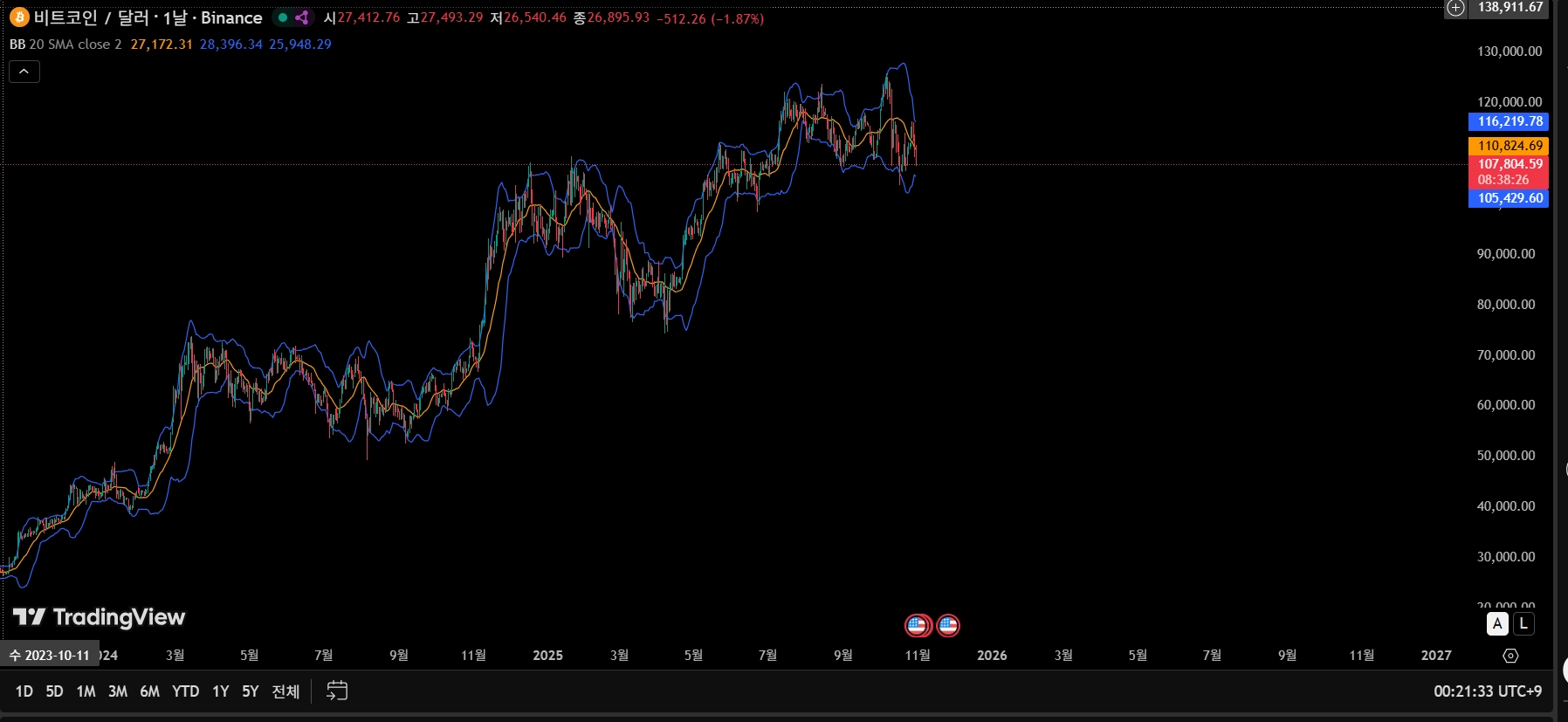Click the orange Bitcoin symbol logo
1568x722 pixels.
[19, 17]
